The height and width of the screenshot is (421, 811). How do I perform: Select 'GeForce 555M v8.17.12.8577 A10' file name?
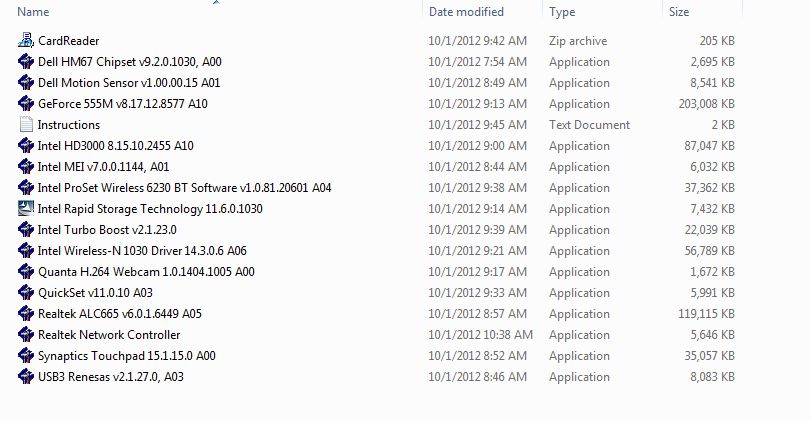pos(123,103)
